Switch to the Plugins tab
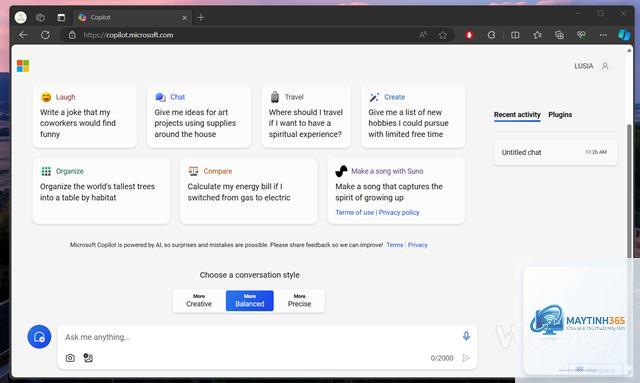The image size is (640, 383). (560, 115)
